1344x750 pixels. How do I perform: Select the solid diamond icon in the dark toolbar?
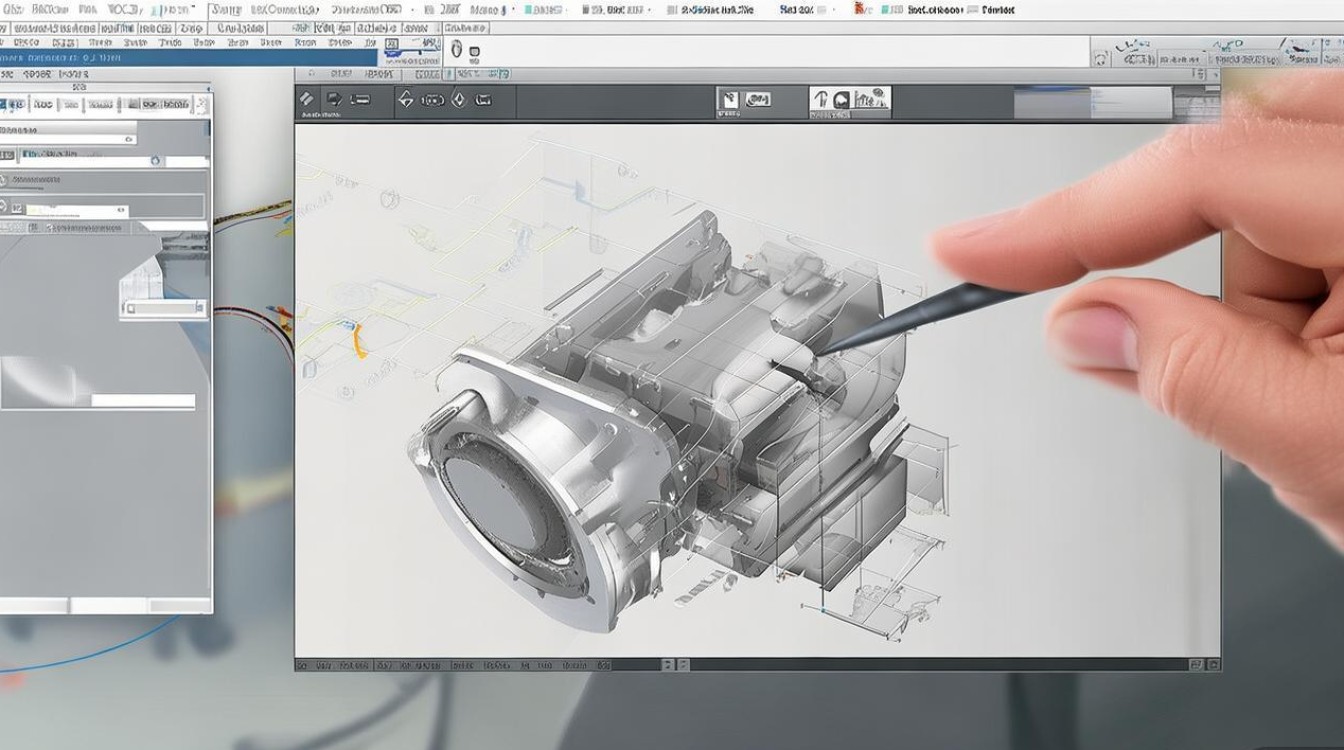click(459, 99)
